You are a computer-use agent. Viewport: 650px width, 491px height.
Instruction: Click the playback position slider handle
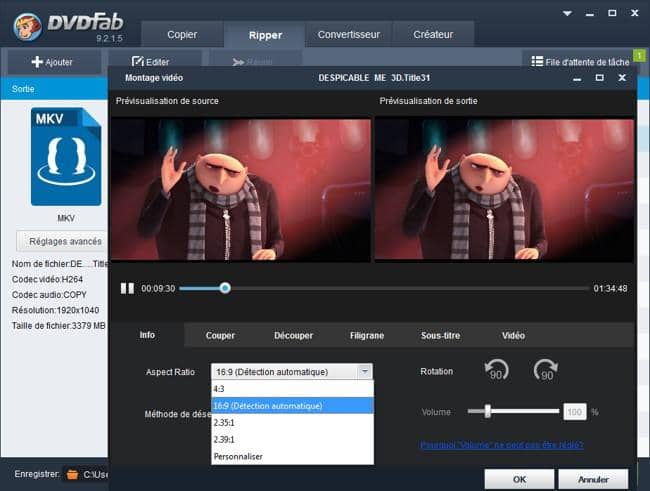225,288
